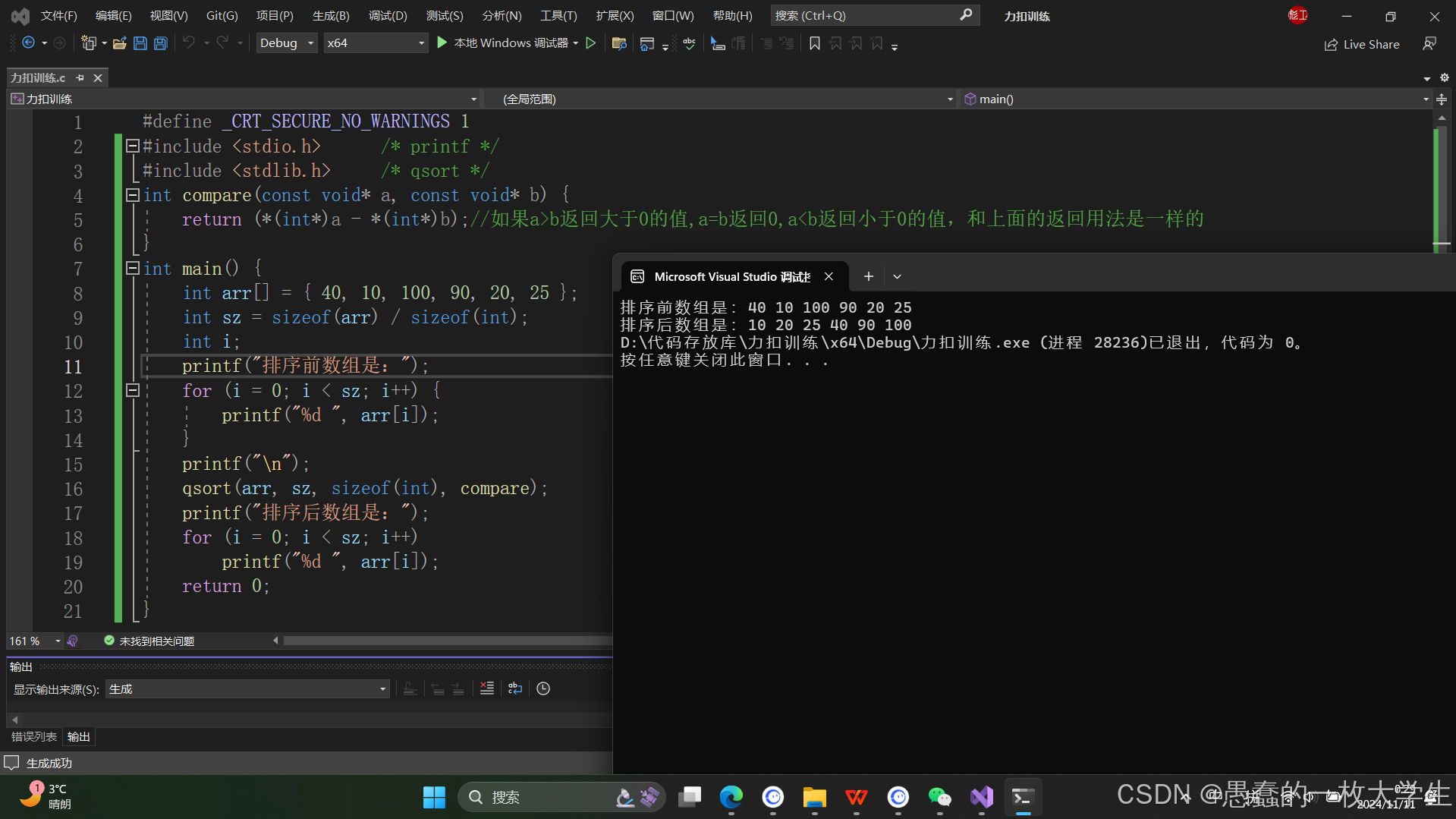Open the WPS Office taskbar icon
This screenshot has width=1456, height=819.
(x=857, y=797)
